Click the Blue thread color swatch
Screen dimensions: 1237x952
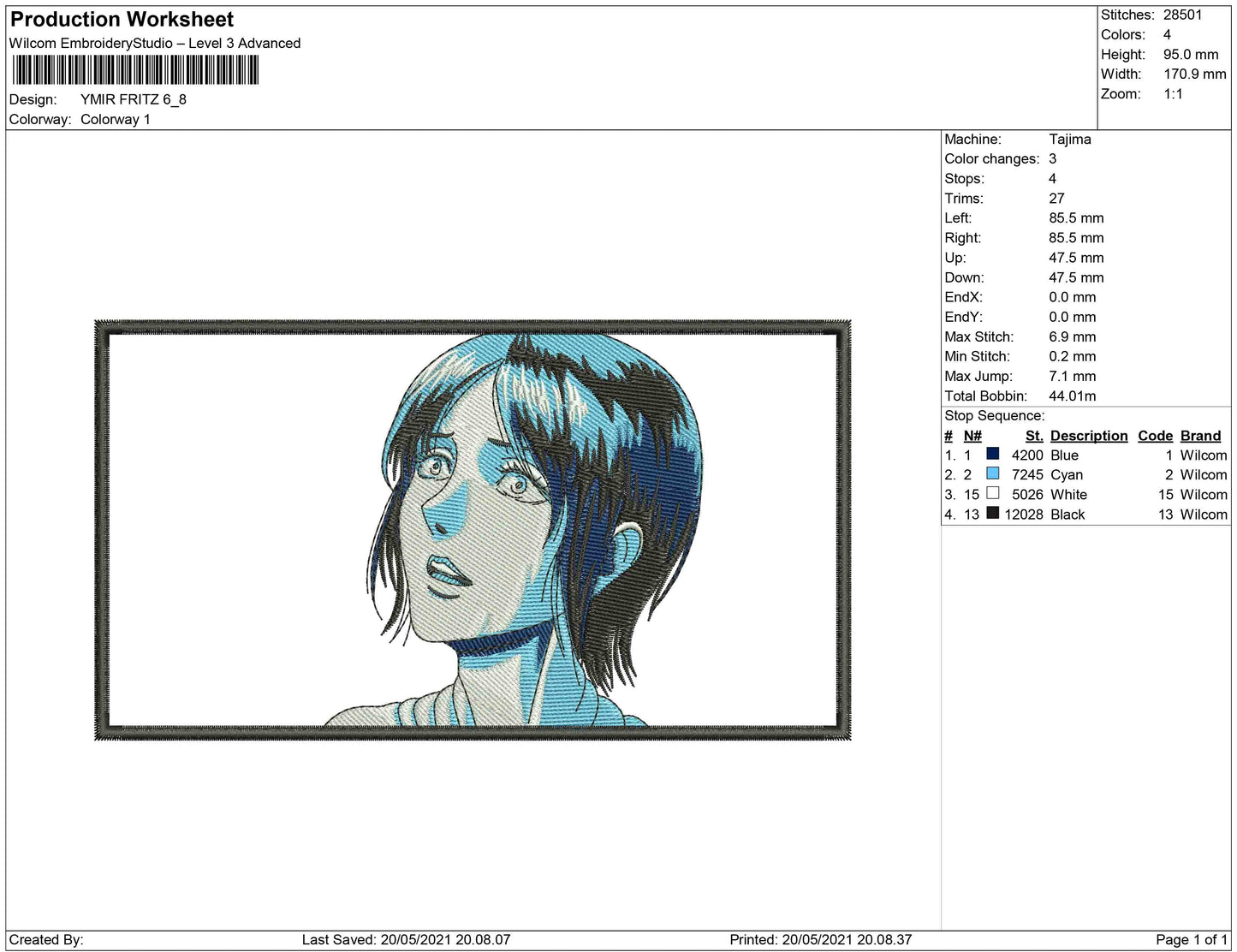coord(992,455)
